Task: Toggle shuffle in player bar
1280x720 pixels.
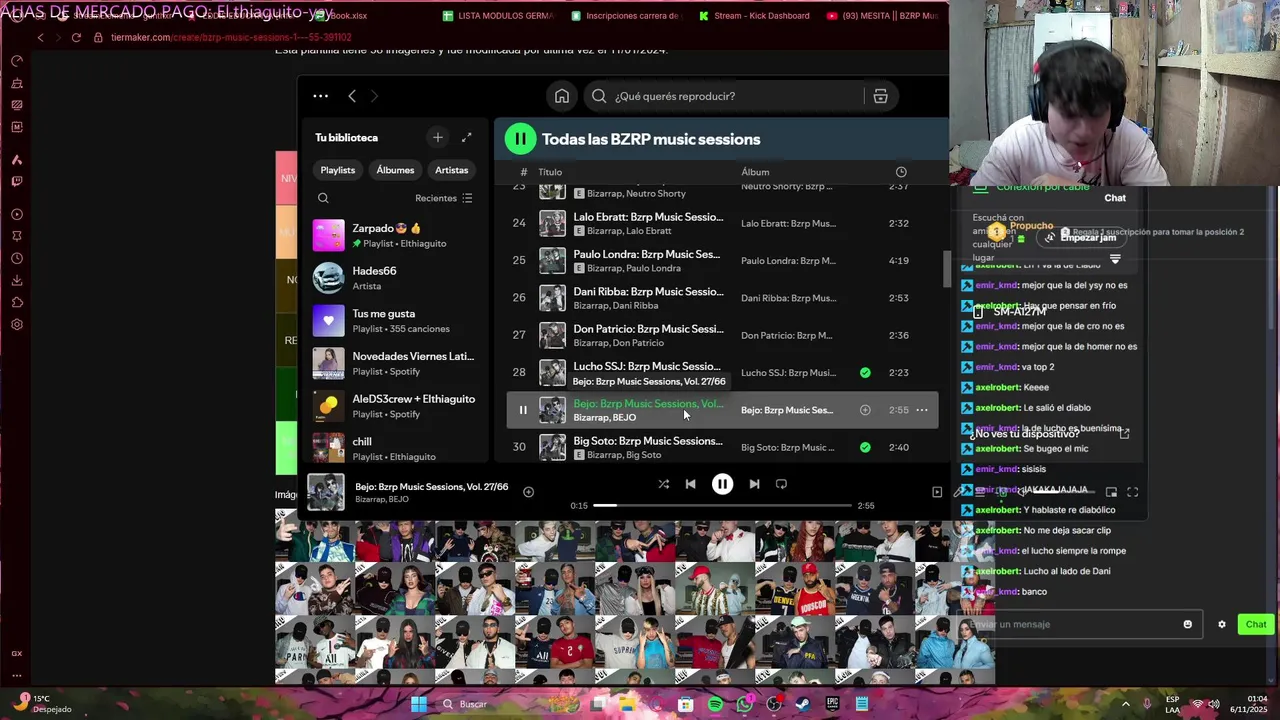Action: (663, 484)
